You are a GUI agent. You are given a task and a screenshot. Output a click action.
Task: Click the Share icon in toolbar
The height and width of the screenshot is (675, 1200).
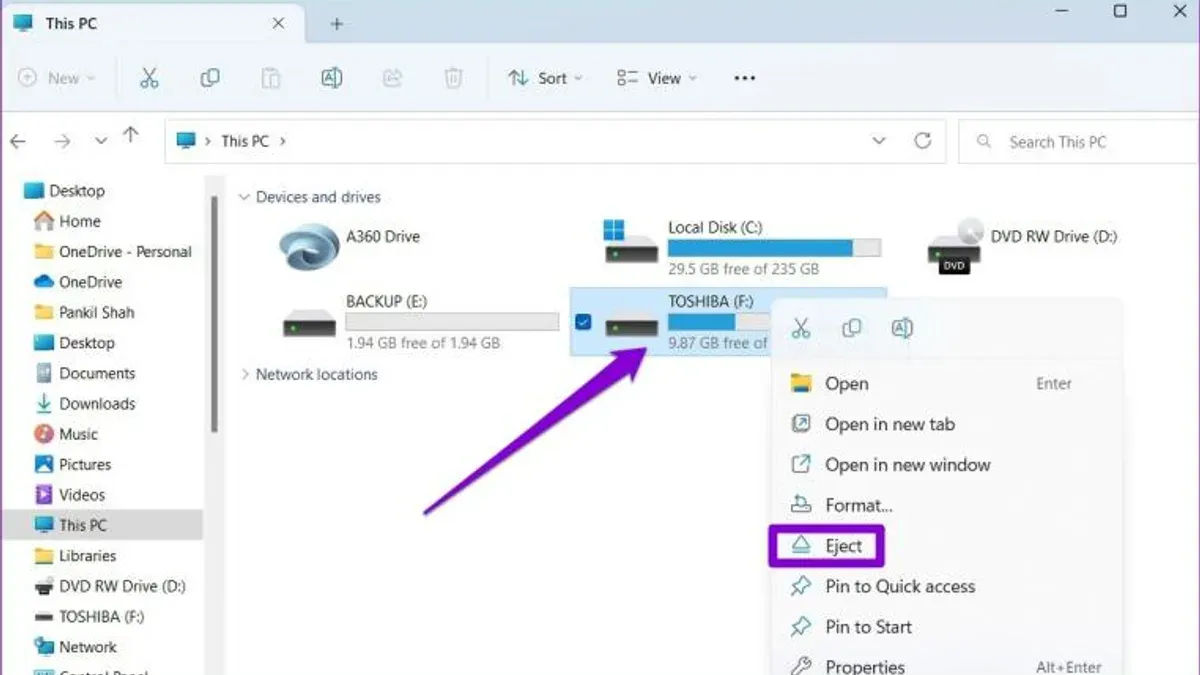[x=392, y=78]
